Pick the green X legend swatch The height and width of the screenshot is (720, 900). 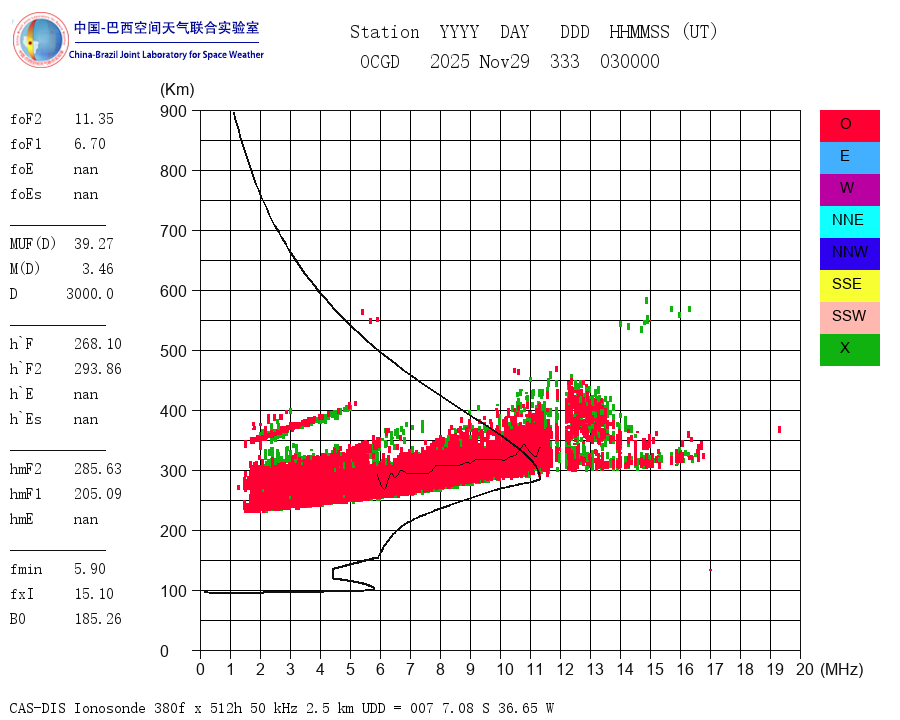click(849, 350)
